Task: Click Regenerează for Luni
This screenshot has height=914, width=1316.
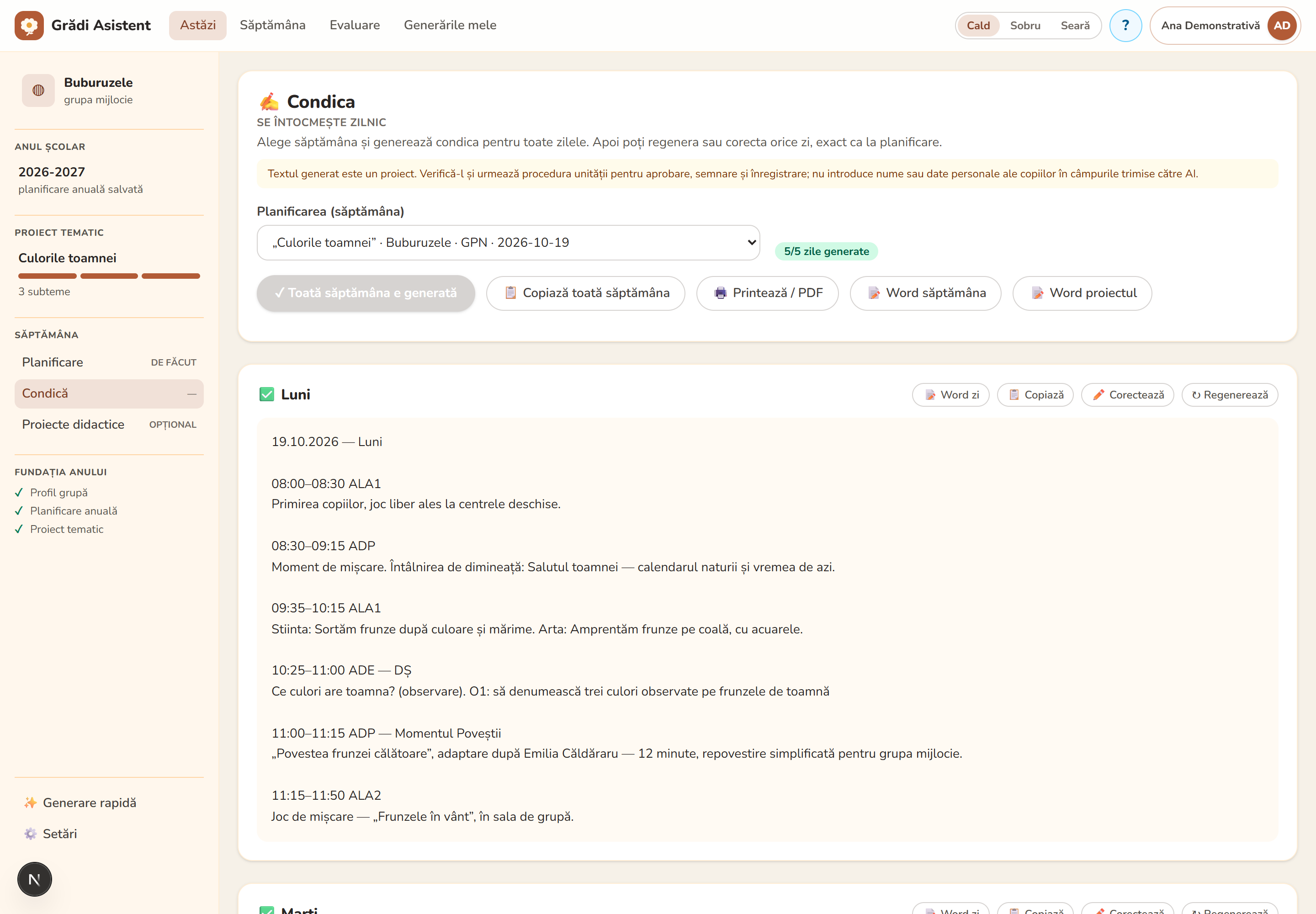Action: [1230, 395]
